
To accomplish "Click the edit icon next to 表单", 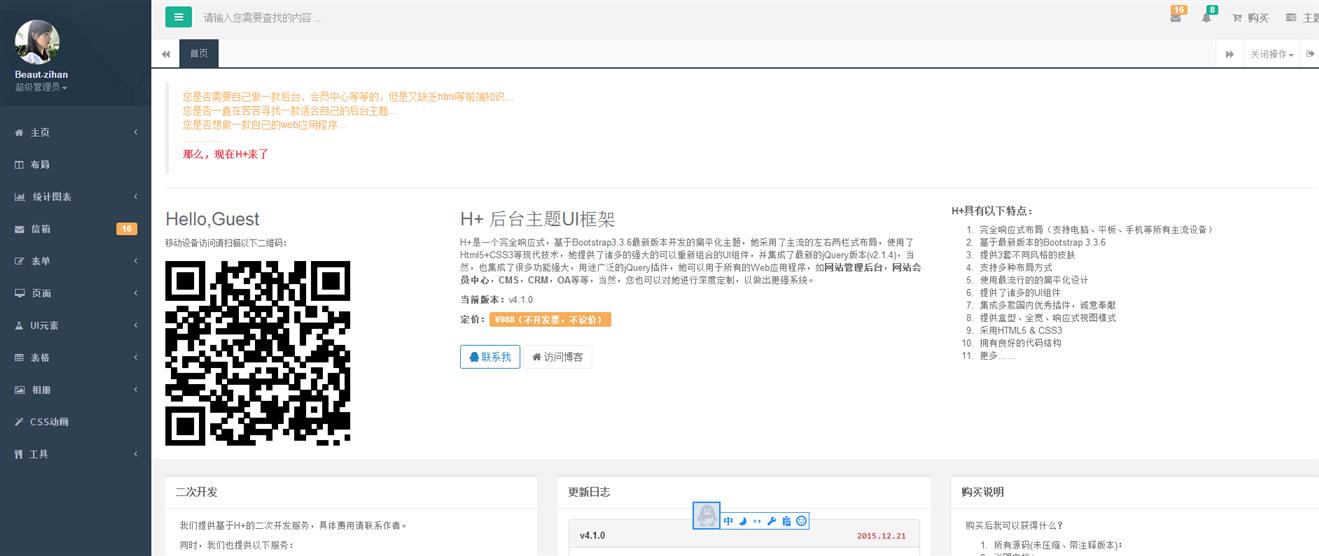I will click(x=19, y=261).
